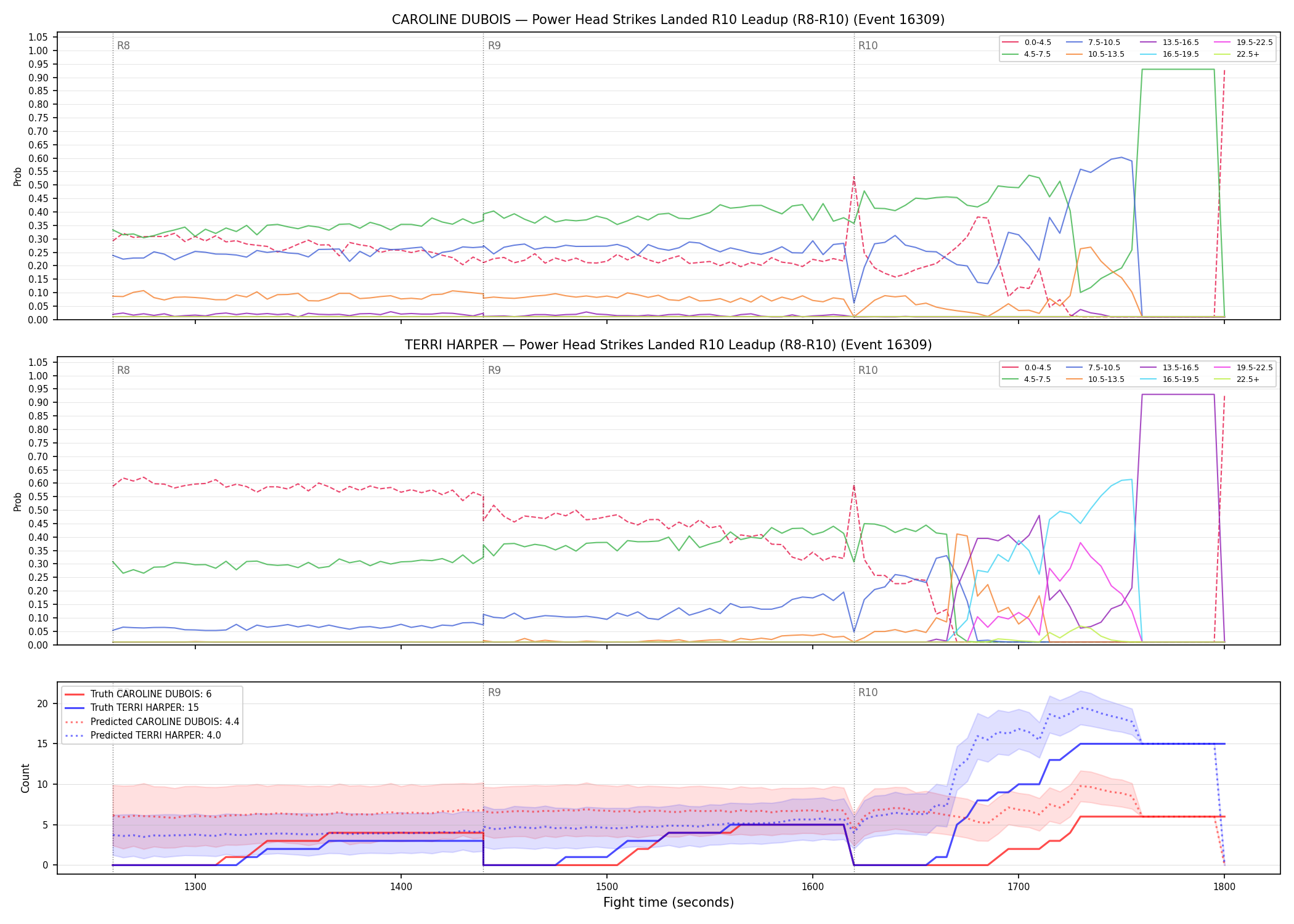Click the 1500 x-axis tick label
Viewport: 1294px width, 924px height.
tap(607, 886)
